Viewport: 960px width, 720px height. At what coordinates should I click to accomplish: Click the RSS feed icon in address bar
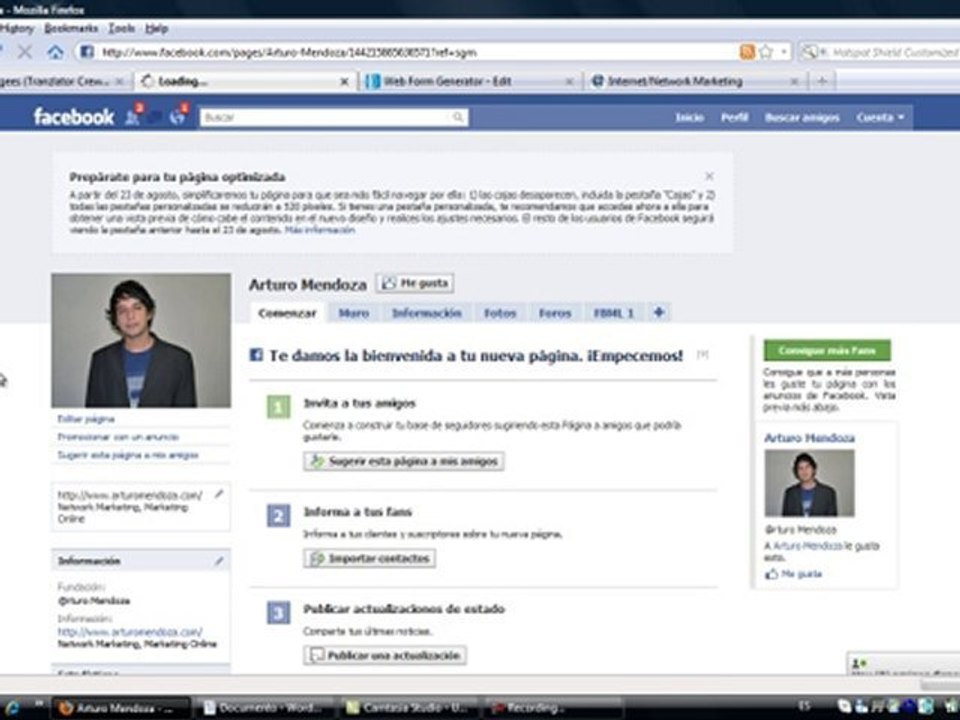(x=747, y=52)
